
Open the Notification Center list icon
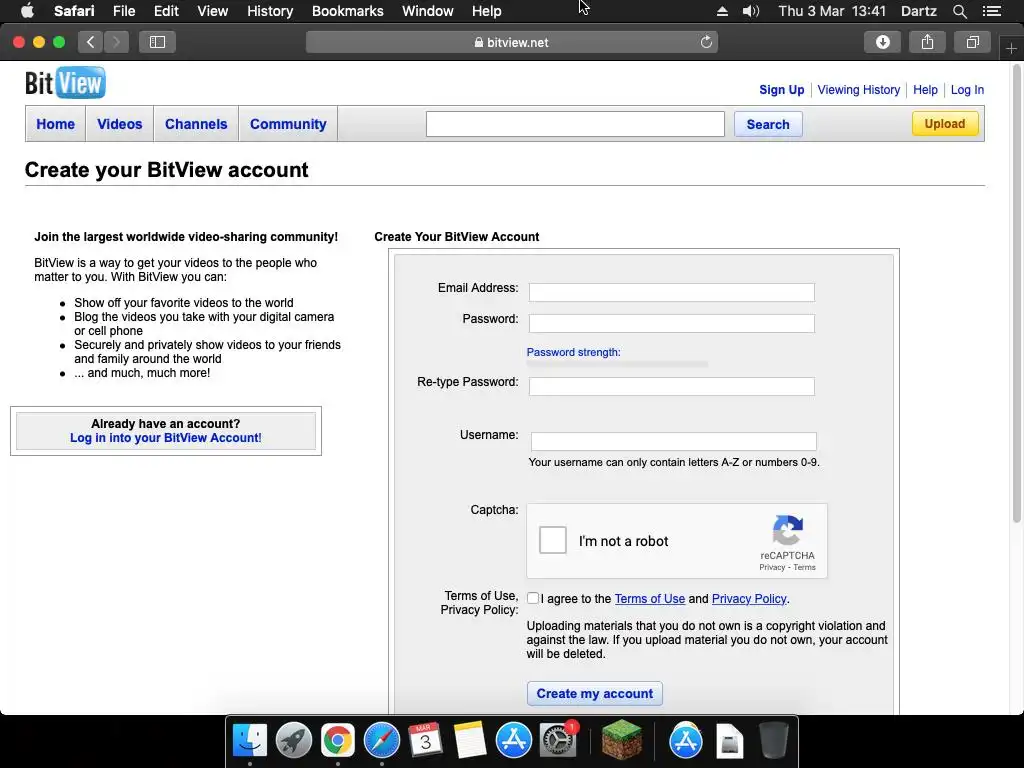pyautogui.click(x=992, y=11)
